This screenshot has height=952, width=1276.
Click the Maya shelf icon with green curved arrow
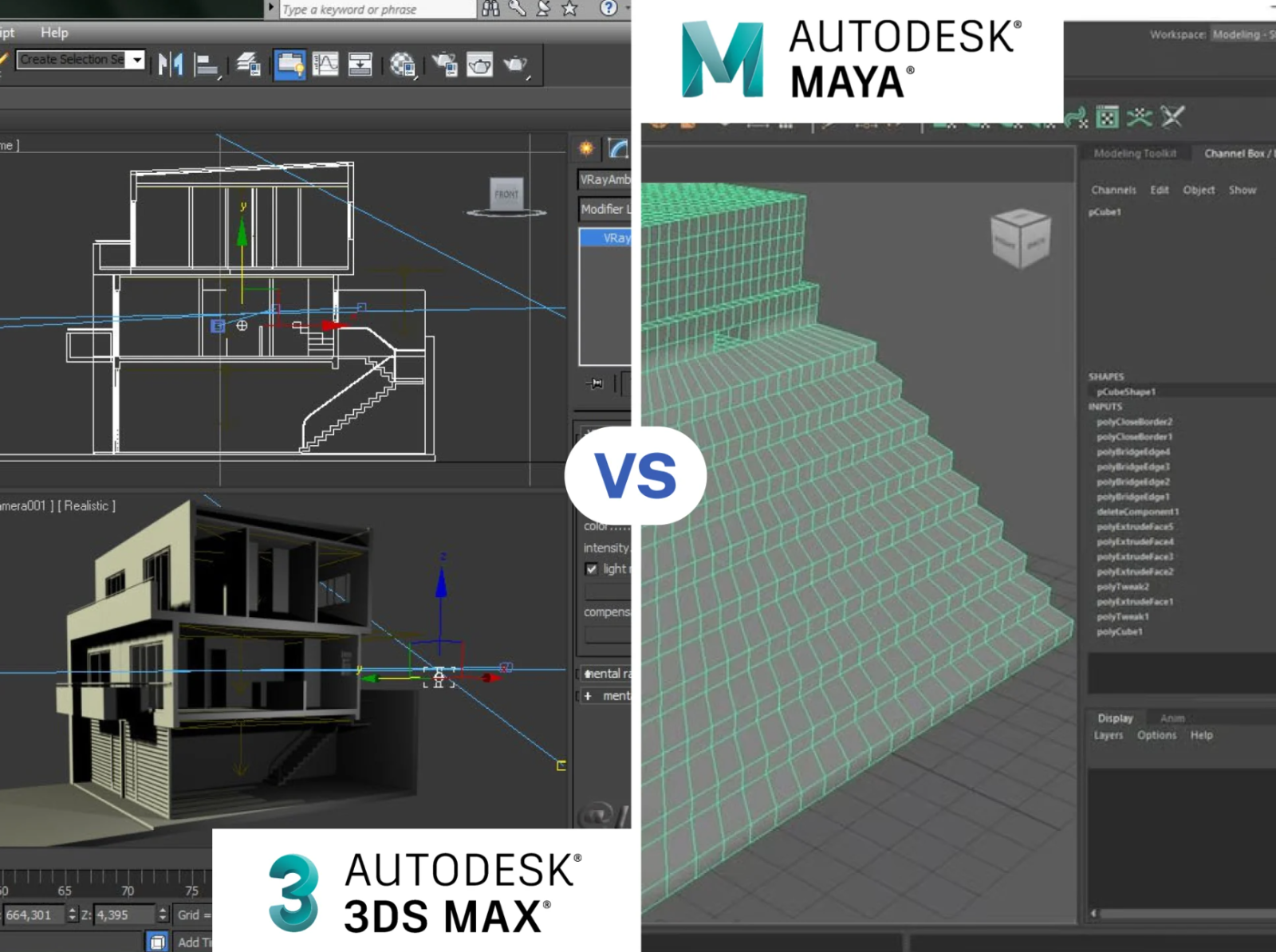(x=1076, y=118)
